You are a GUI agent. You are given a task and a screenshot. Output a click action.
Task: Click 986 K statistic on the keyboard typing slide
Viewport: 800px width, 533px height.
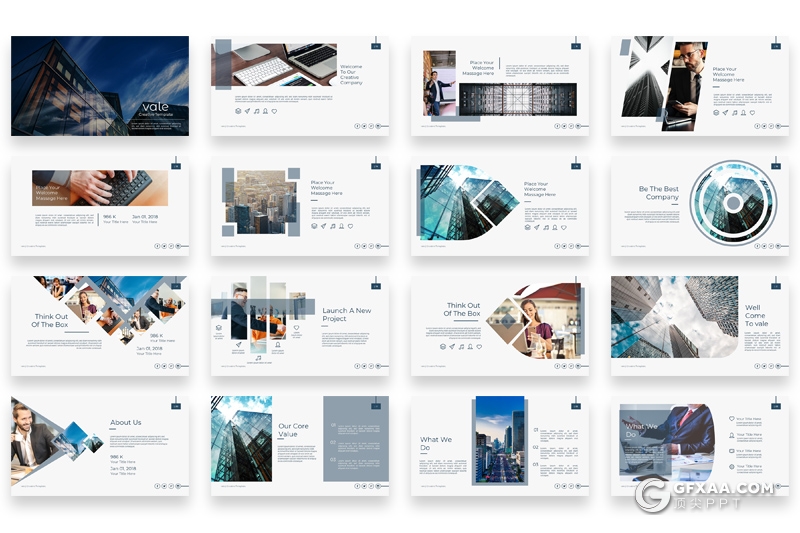tap(112, 215)
